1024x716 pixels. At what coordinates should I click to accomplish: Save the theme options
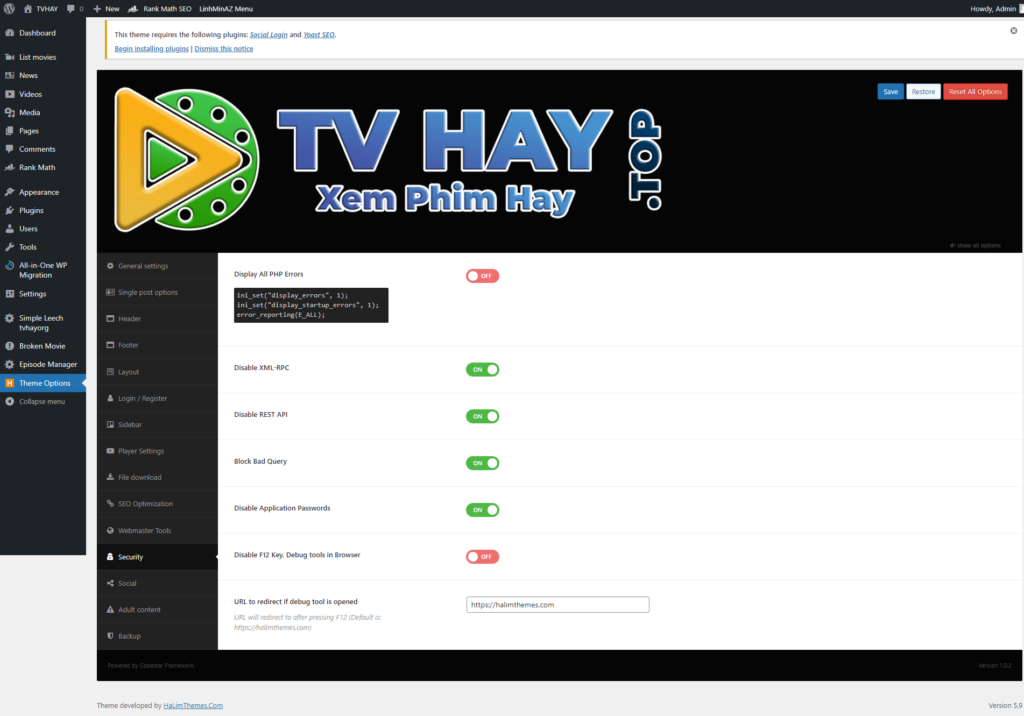[890, 91]
